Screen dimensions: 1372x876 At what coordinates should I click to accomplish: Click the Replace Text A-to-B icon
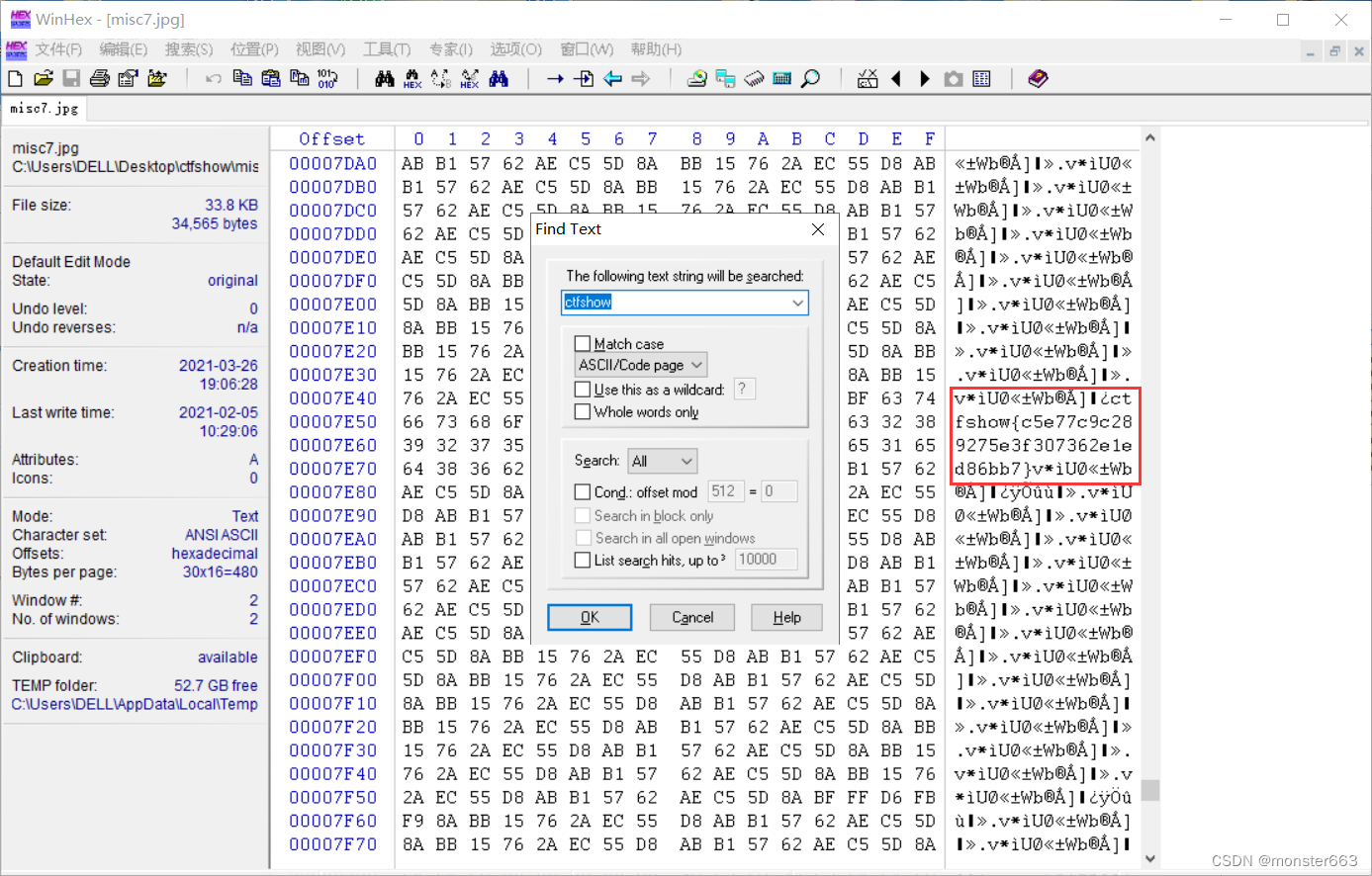click(441, 78)
